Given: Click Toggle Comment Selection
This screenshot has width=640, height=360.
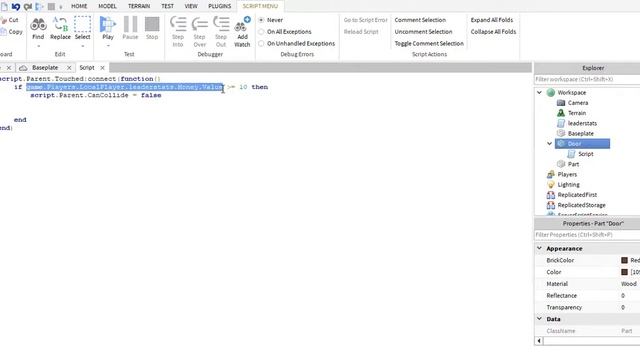Looking at the screenshot, I should (429, 44).
